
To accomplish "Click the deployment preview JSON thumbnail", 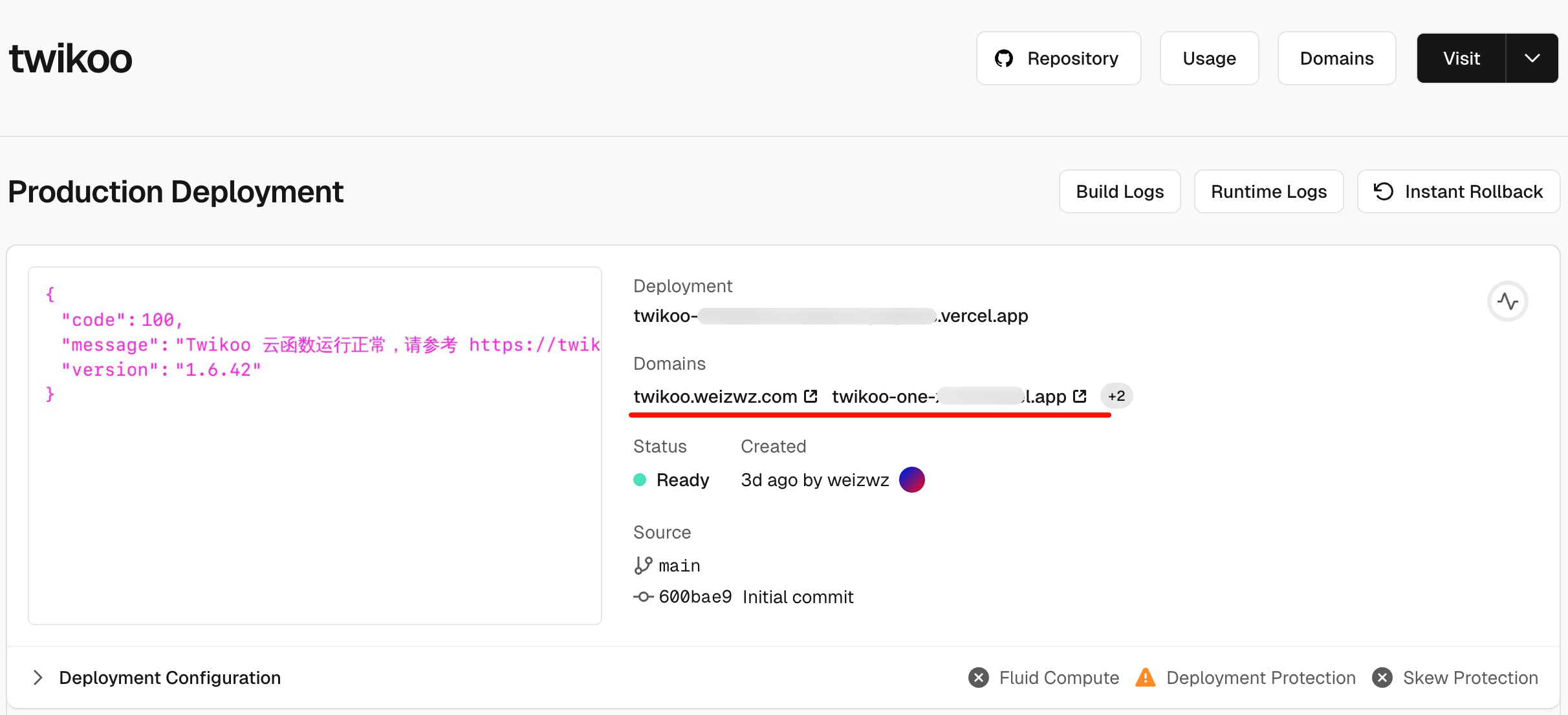I will pyautogui.click(x=315, y=445).
